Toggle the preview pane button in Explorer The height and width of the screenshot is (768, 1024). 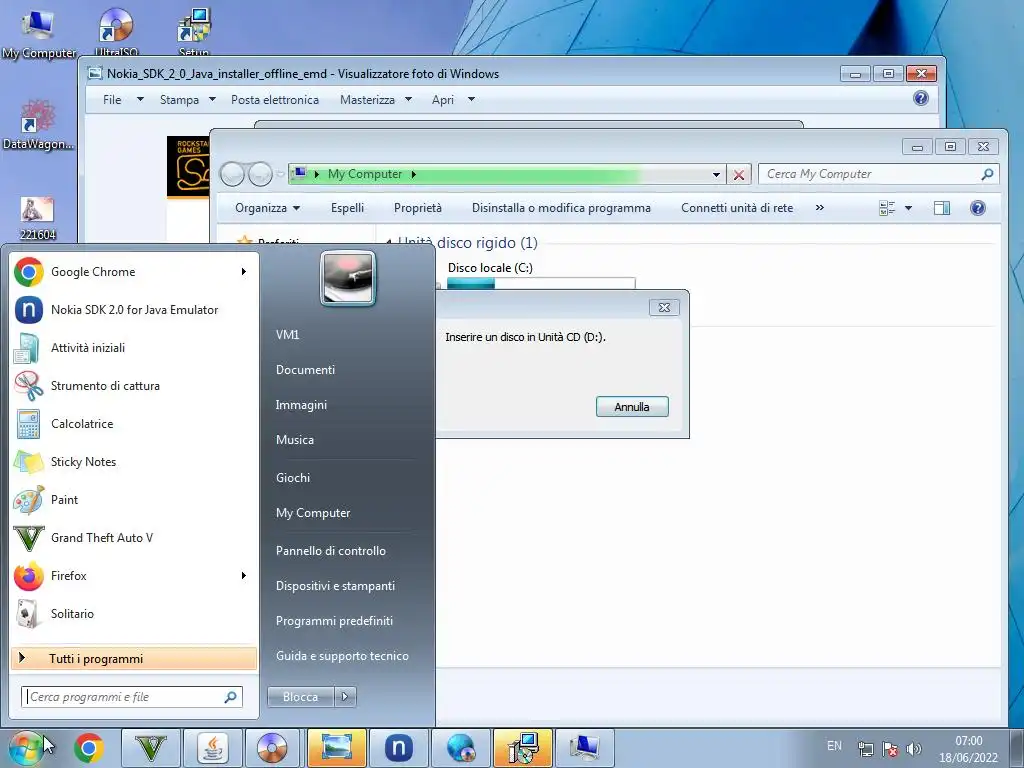942,208
